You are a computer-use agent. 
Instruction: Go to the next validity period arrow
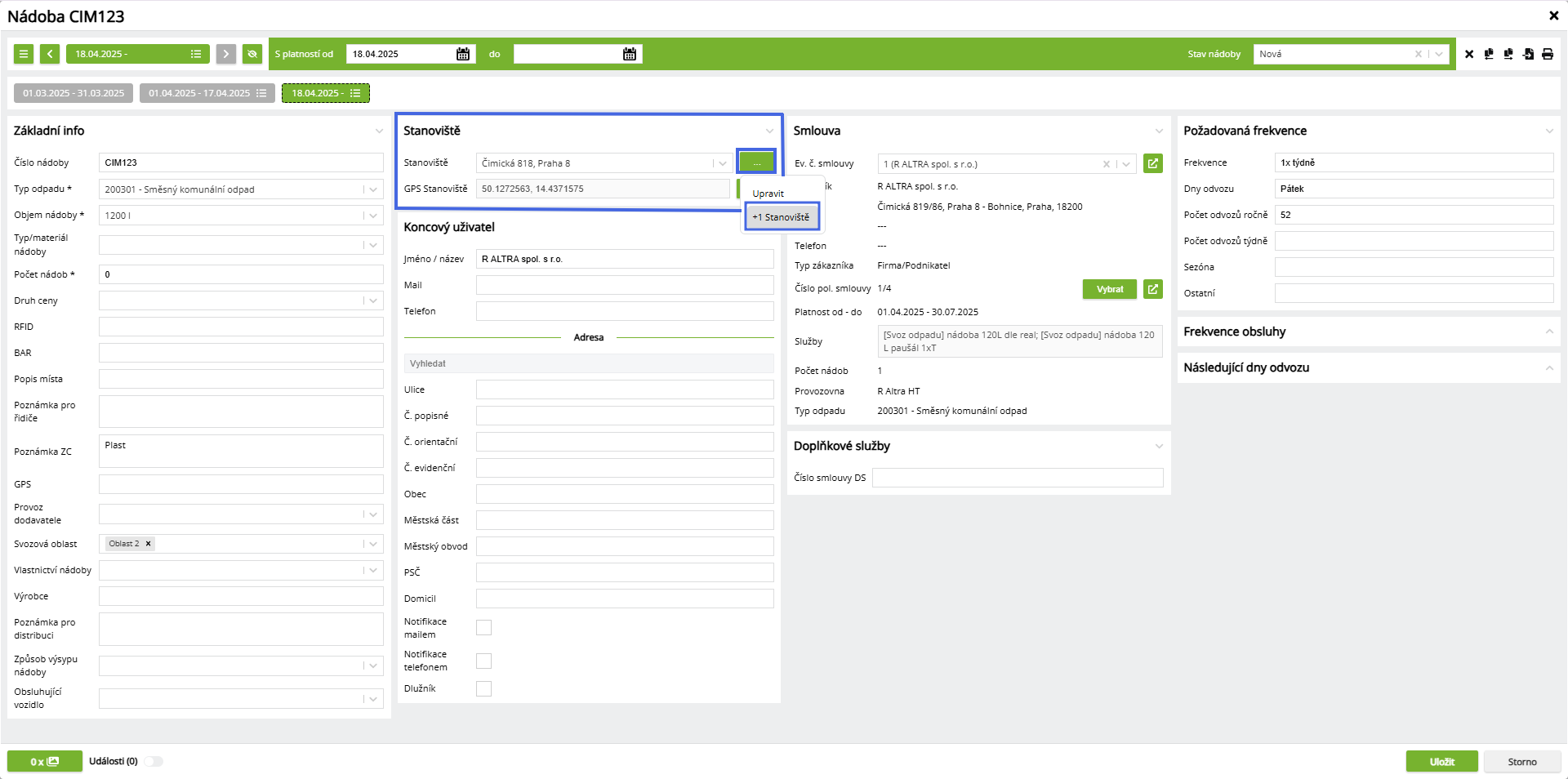tap(226, 54)
